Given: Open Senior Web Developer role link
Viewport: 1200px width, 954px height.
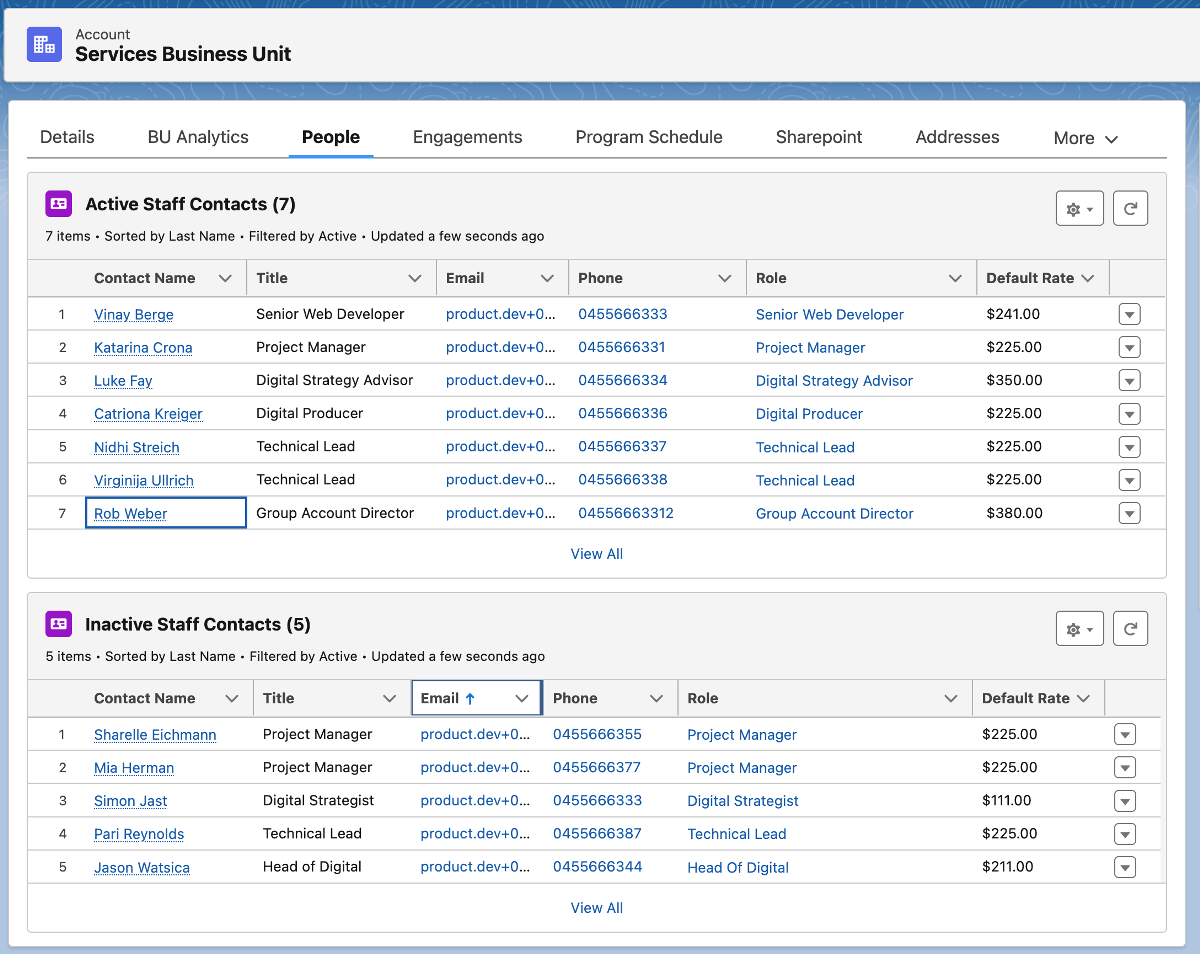Looking at the screenshot, I should [830, 315].
